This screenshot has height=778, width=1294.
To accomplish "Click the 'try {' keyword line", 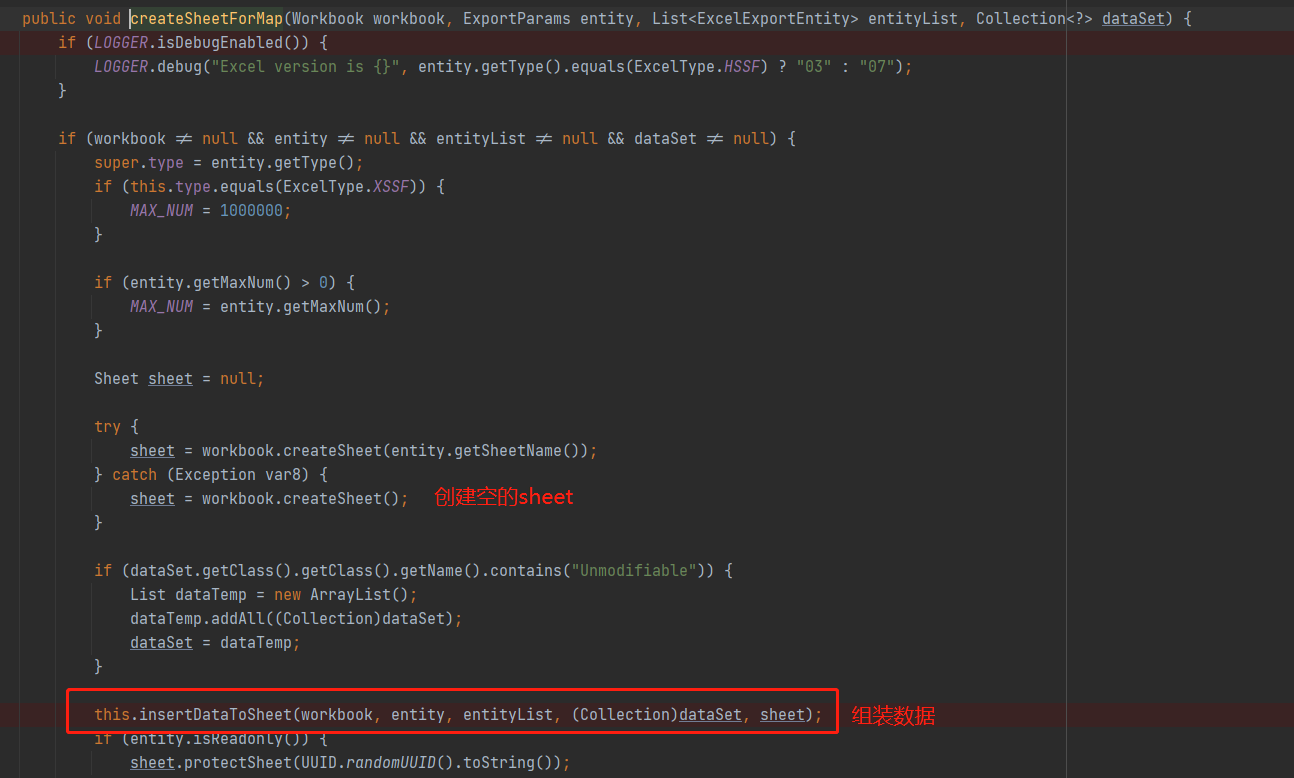I will click(116, 426).
